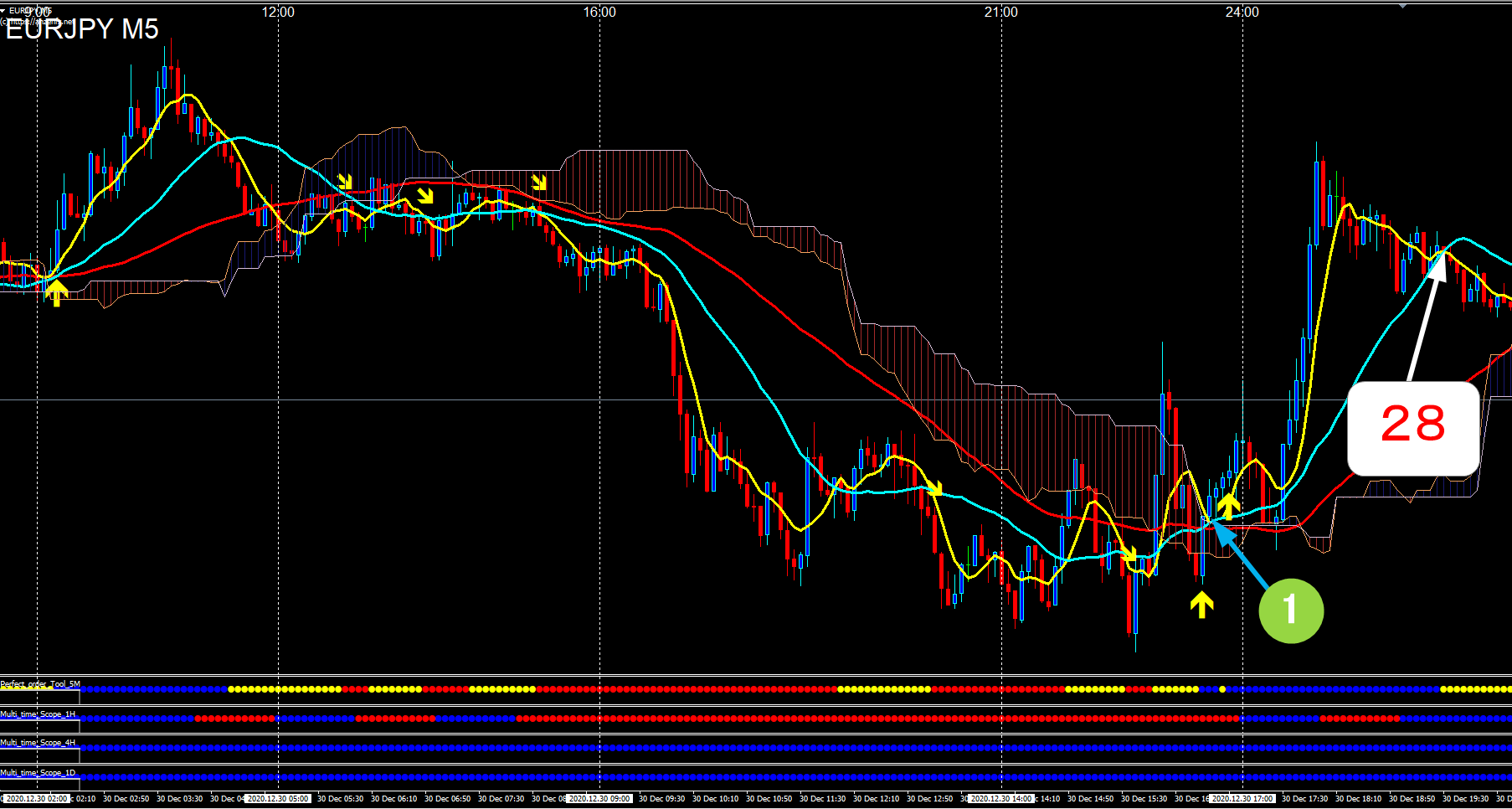Click the lone yellow dot between blue dots in Perfect_order row

point(1222,689)
